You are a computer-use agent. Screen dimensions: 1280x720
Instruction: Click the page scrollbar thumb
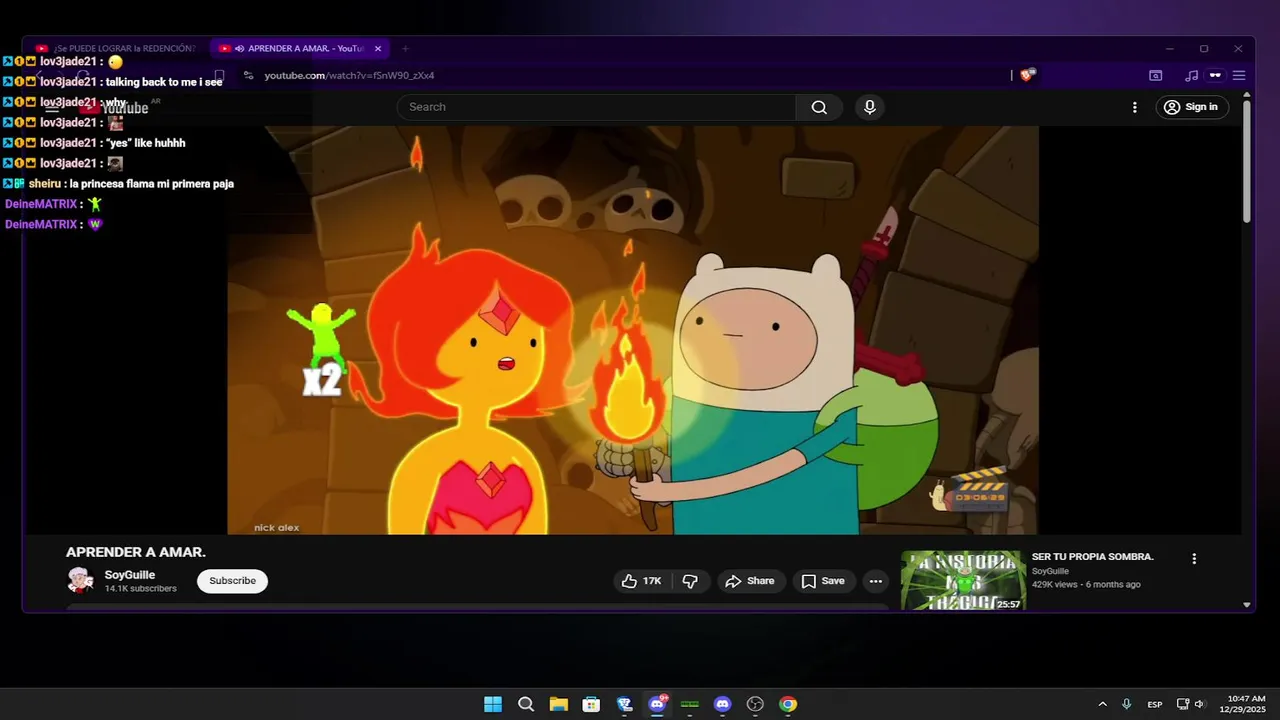coord(1247,160)
